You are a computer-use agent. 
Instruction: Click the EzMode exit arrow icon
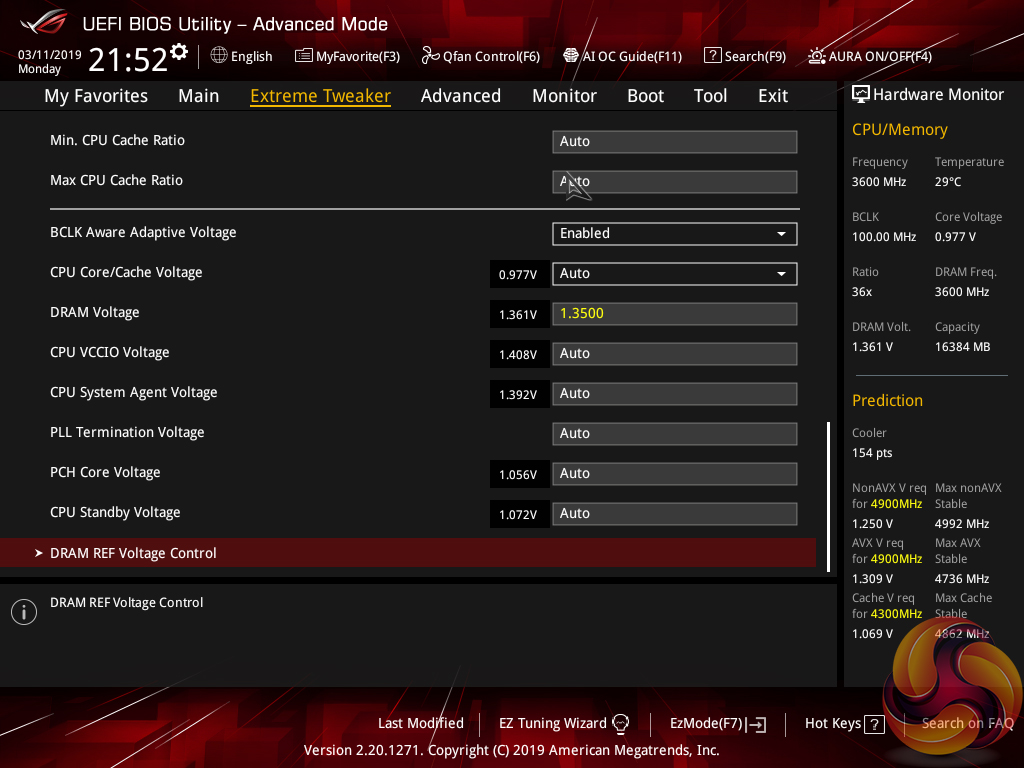[757, 724]
